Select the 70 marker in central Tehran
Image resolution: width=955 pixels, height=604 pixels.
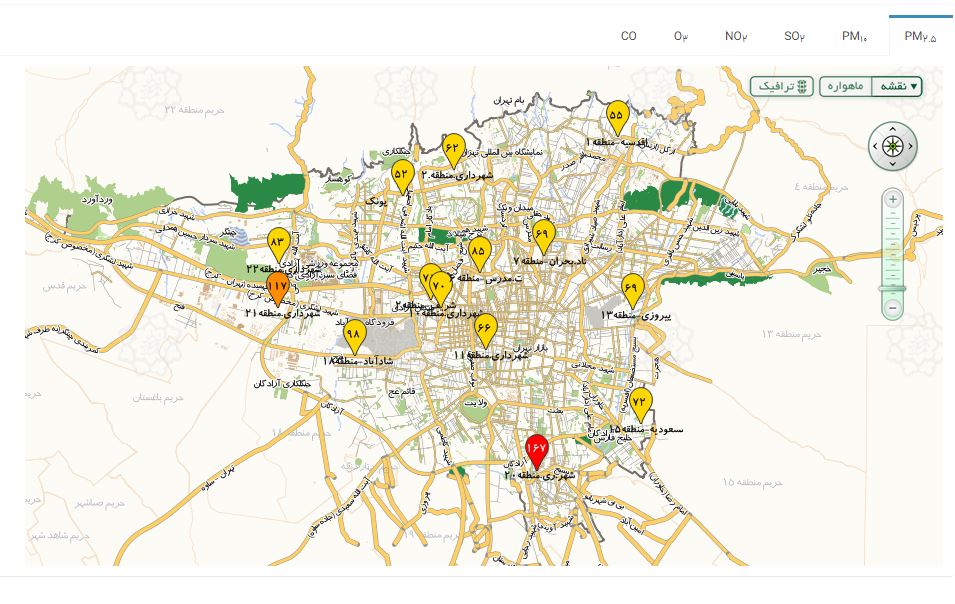tap(441, 287)
